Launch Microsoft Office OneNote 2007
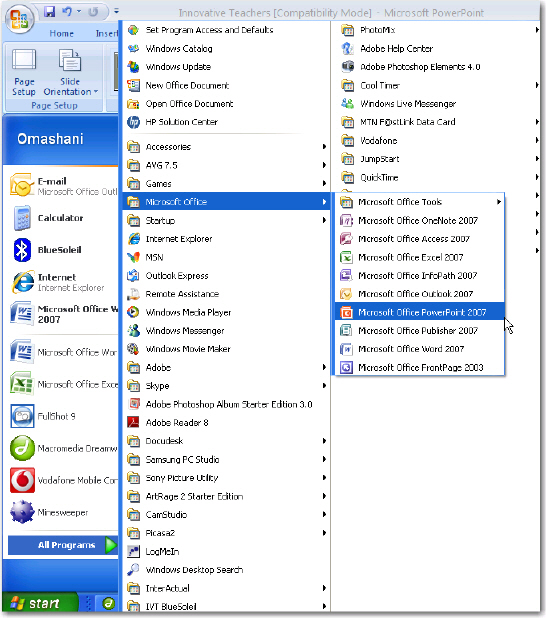 click(419, 220)
